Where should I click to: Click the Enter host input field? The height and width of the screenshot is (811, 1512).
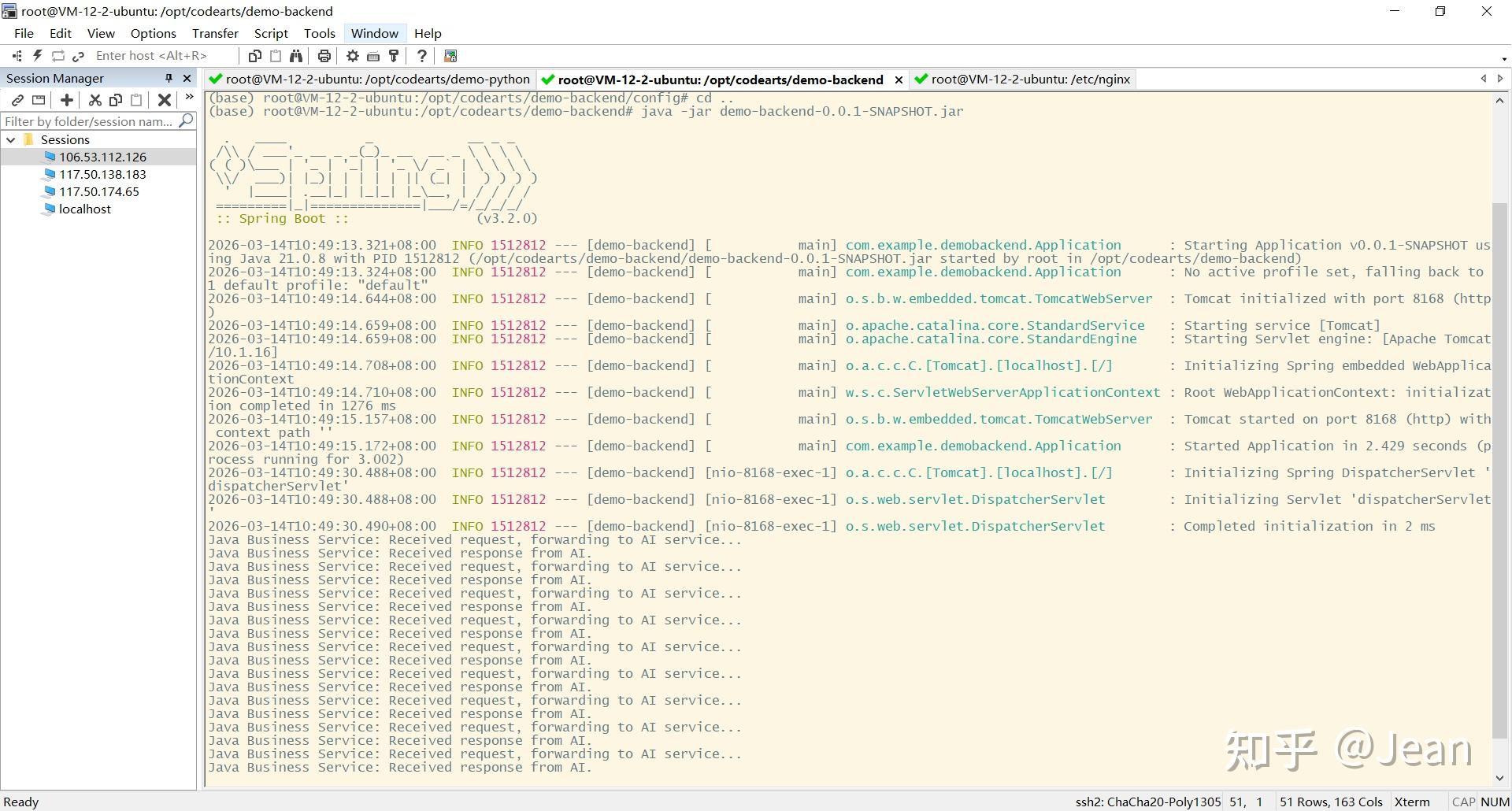coord(164,56)
